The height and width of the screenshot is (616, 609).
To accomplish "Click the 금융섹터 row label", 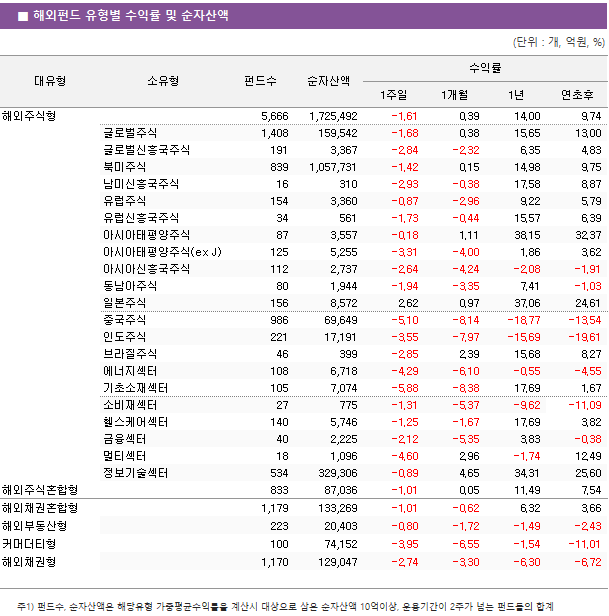I will click(x=125, y=439).
